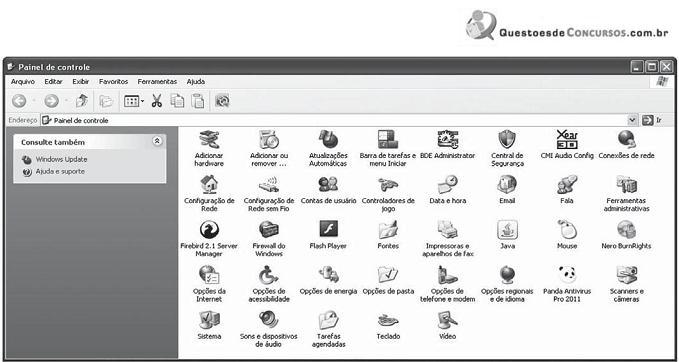Open Tarefas agendadas
Image resolution: width=679 pixels, height=362 pixels.
click(328, 320)
